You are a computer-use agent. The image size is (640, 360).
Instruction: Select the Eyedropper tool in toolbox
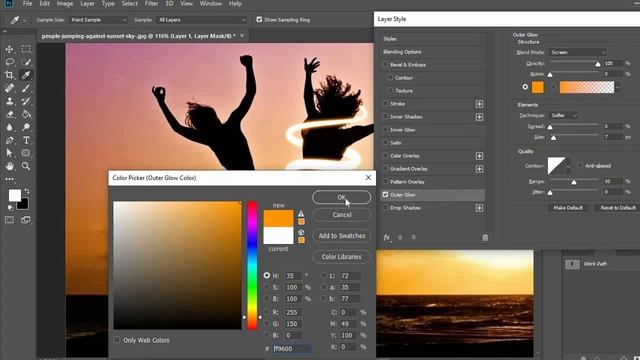26,75
